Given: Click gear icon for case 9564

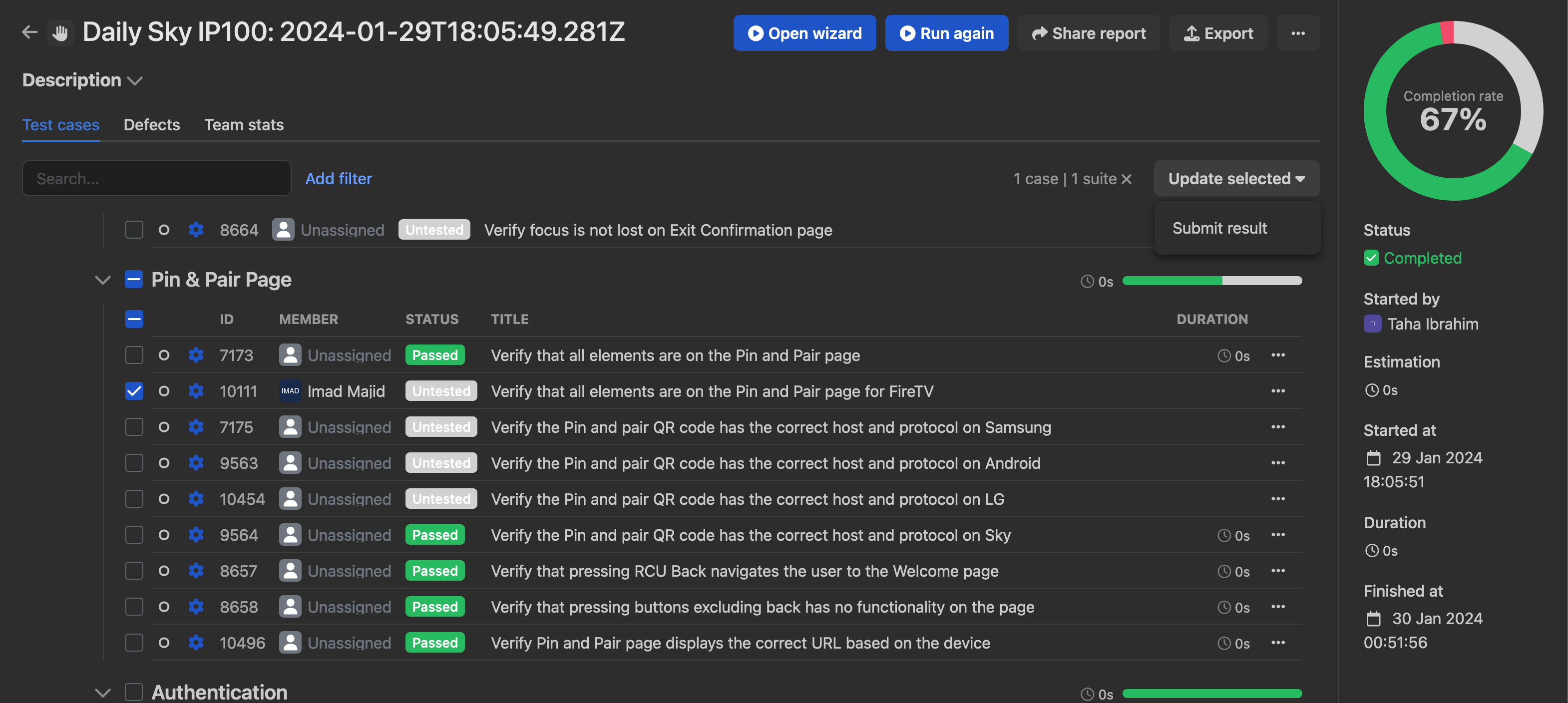Looking at the screenshot, I should [195, 534].
